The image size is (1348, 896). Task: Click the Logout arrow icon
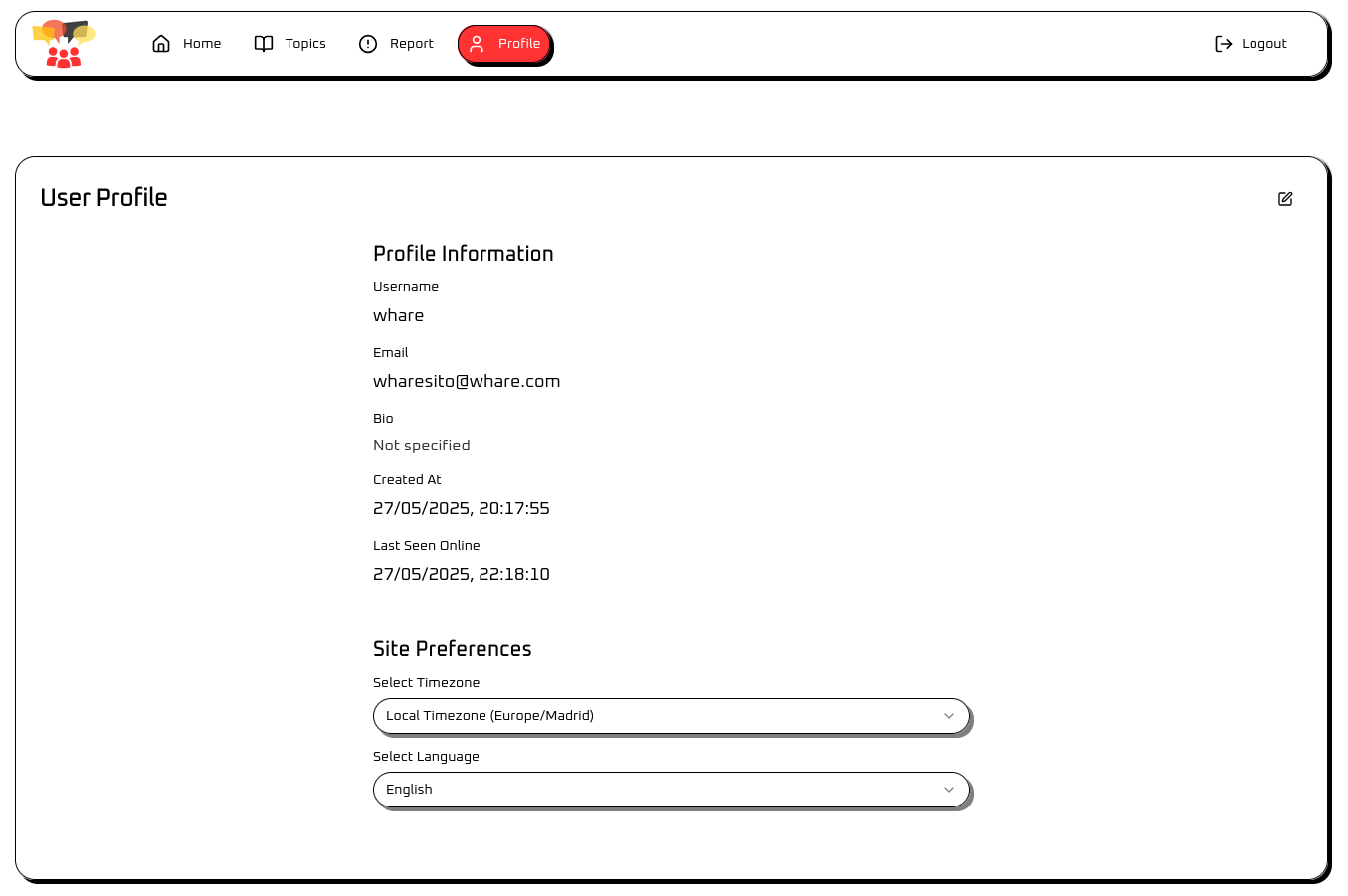[1224, 44]
